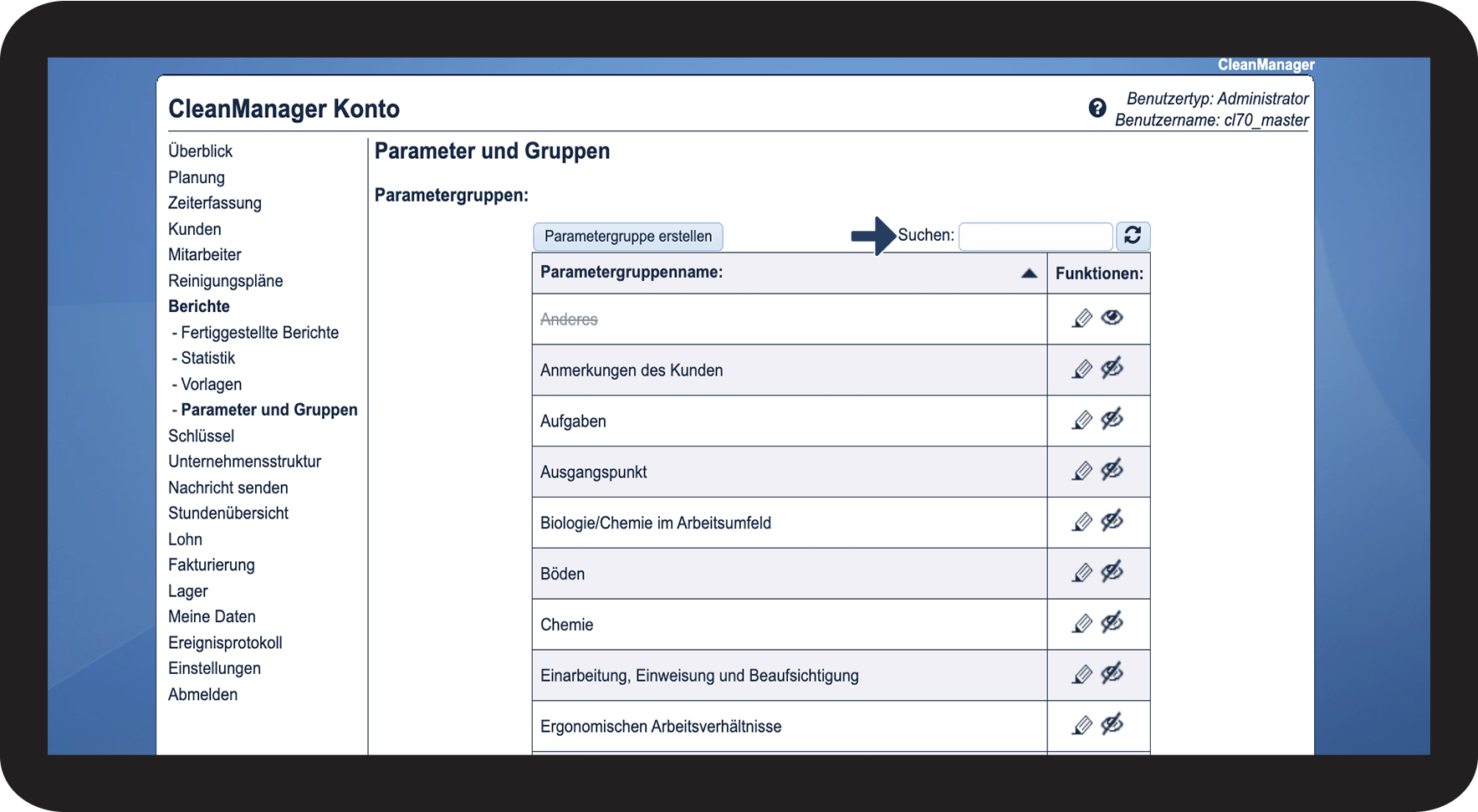The width and height of the screenshot is (1478, 812).
Task: Click Parametergruppe erstellen button
Action: pos(628,237)
